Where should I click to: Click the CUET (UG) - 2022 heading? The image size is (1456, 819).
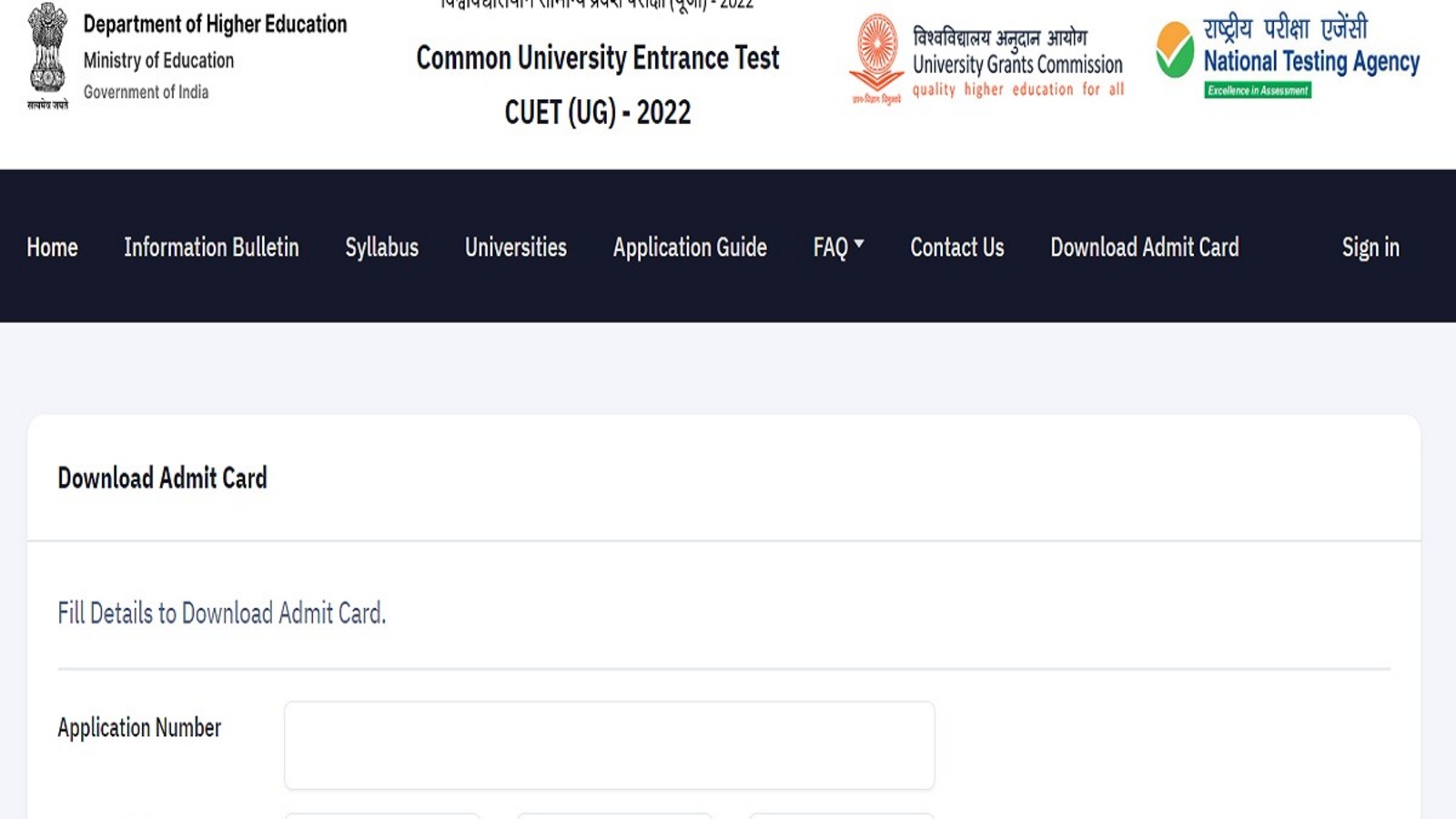tap(598, 112)
